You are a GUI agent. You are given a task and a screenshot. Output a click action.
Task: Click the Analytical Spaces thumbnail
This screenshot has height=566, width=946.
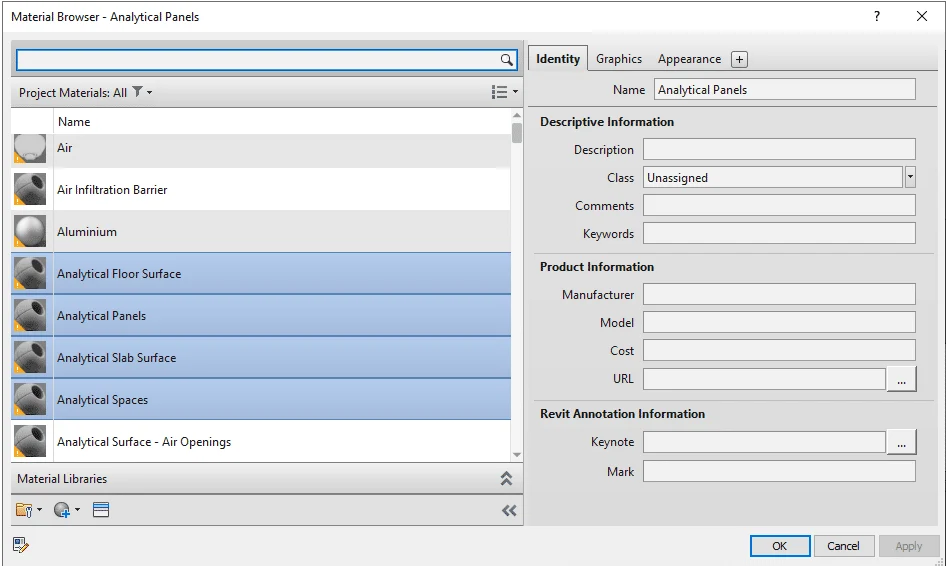pyautogui.click(x=30, y=399)
